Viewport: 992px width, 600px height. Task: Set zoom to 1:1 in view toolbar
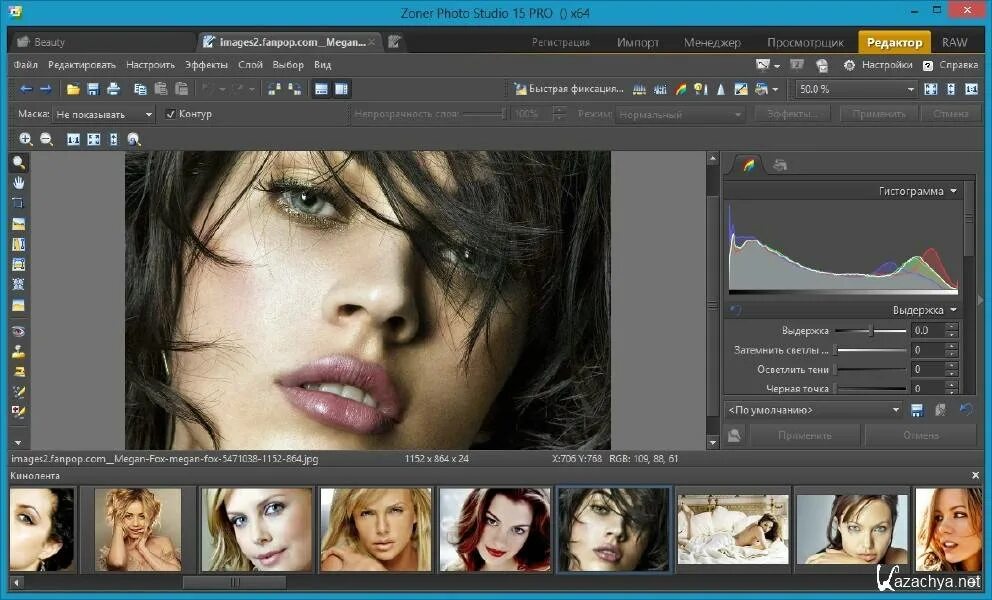click(x=73, y=139)
